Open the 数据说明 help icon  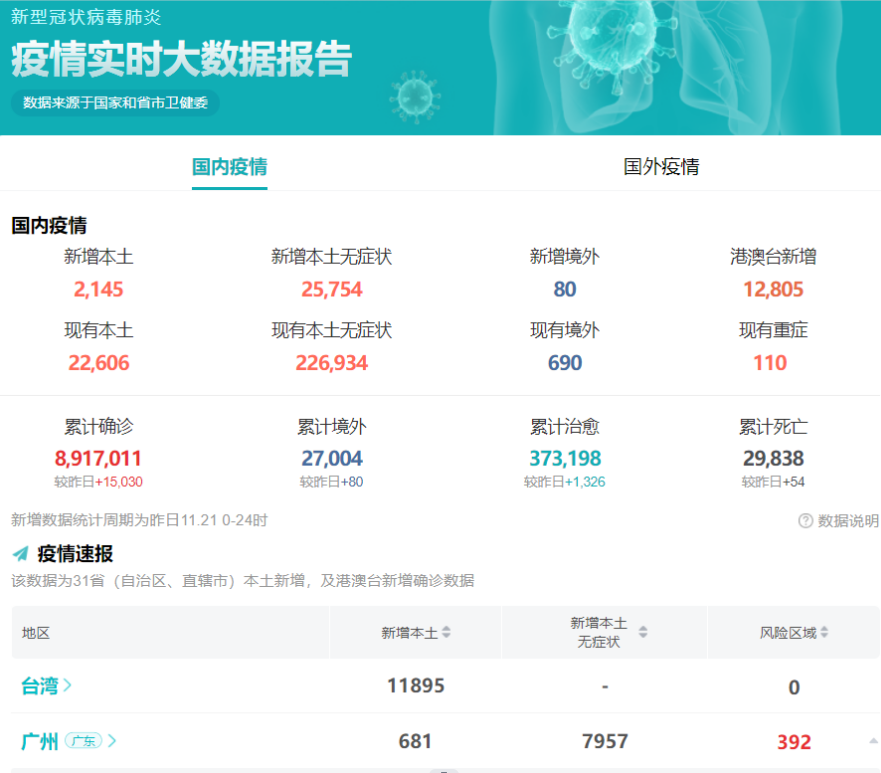(805, 521)
